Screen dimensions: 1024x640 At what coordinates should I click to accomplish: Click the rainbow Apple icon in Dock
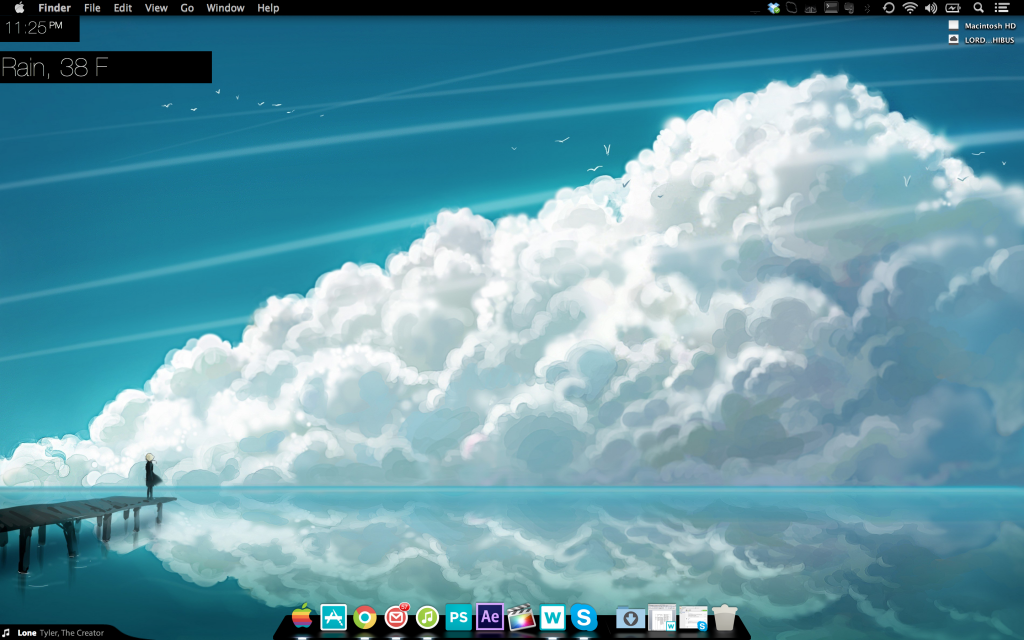302,616
